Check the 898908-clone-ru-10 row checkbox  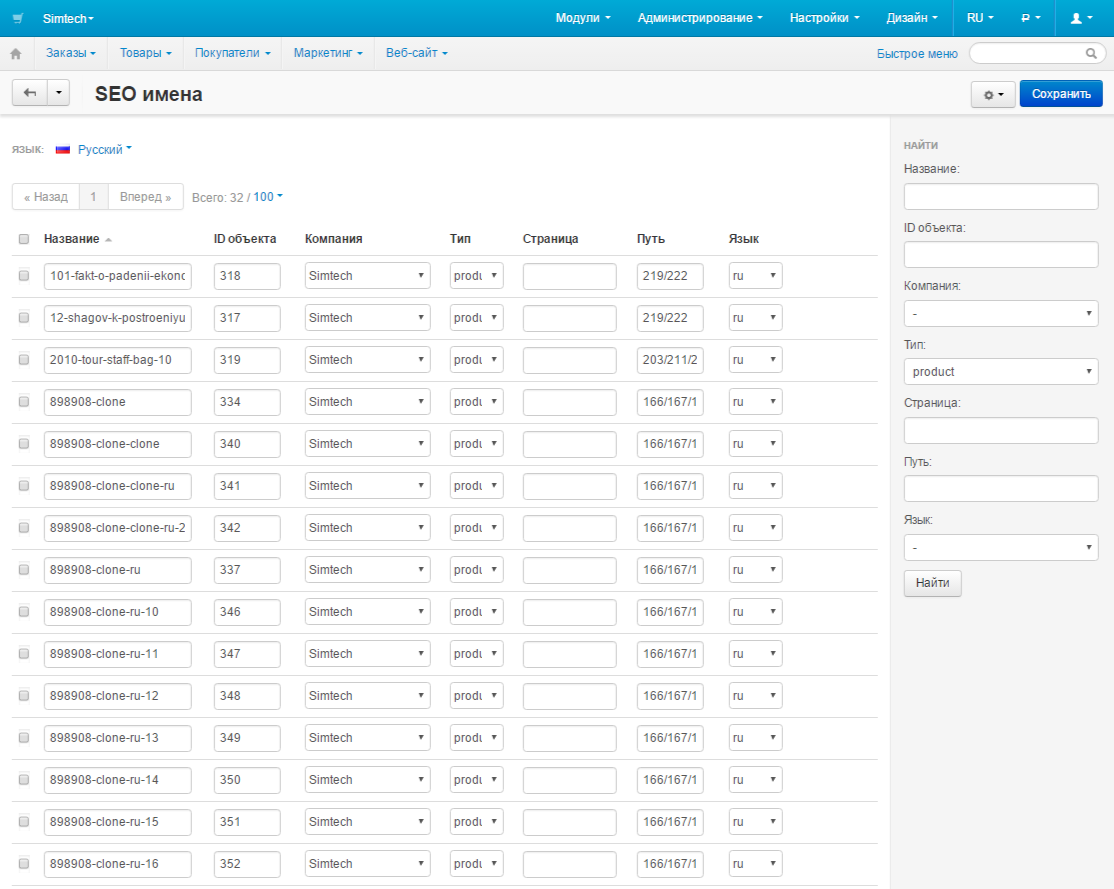point(24,611)
